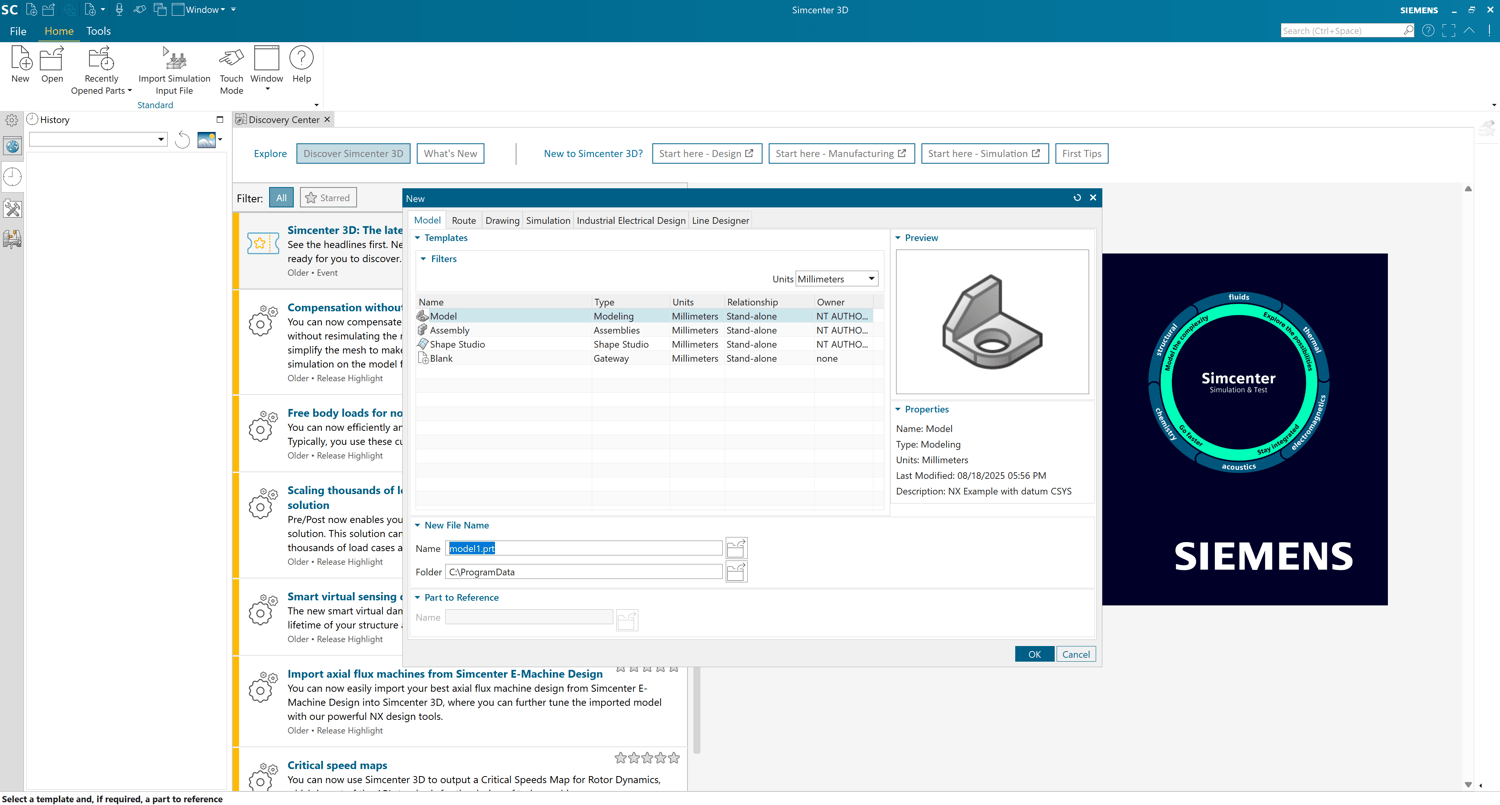Select the All filter in Discovery Center
This screenshot has height=805, width=1500.
(281, 198)
